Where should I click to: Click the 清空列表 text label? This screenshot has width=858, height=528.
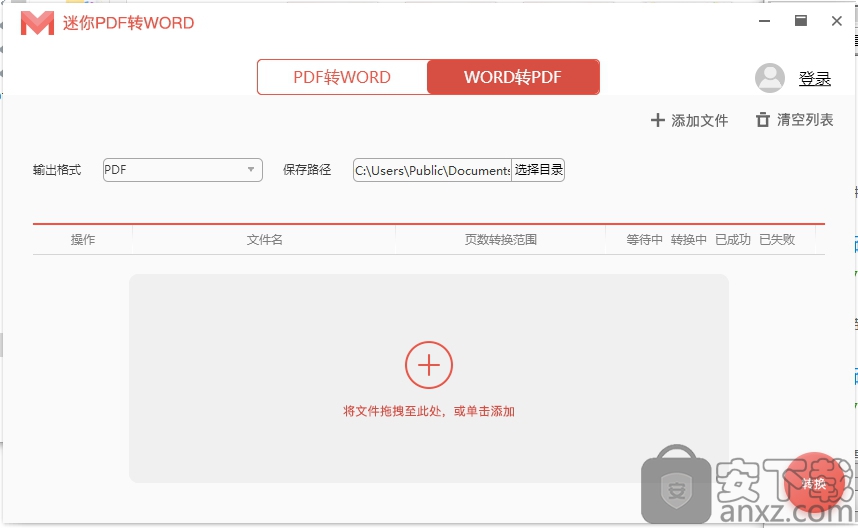[805, 120]
